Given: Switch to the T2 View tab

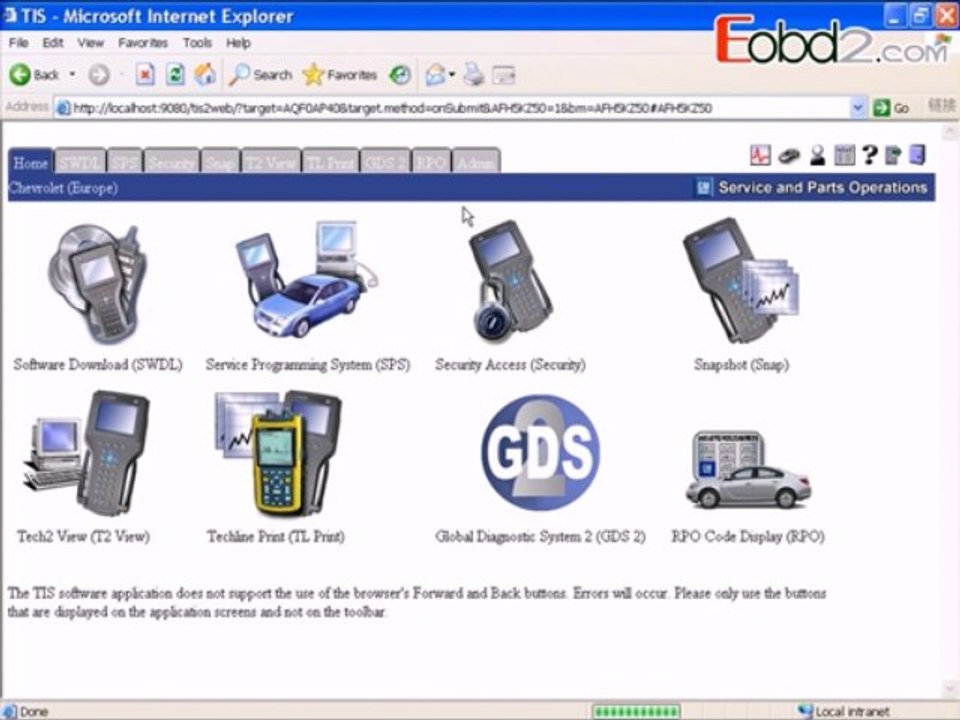Looking at the screenshot, I should [x=271, y=162].
